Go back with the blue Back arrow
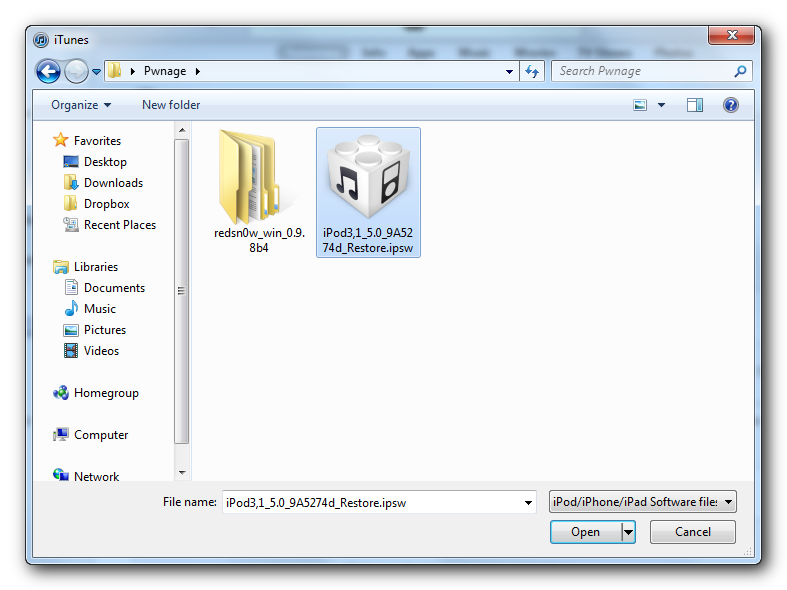Viewport: 787px width, 590px height. click(48, 71)
